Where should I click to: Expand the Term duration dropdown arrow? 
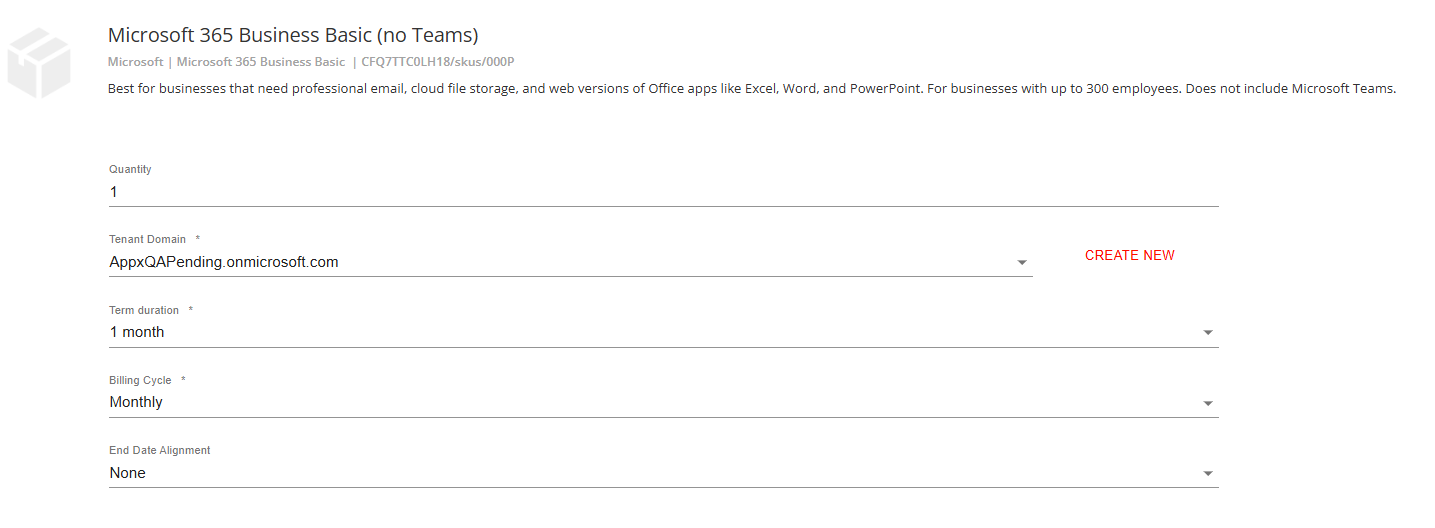pos(1208,333)
